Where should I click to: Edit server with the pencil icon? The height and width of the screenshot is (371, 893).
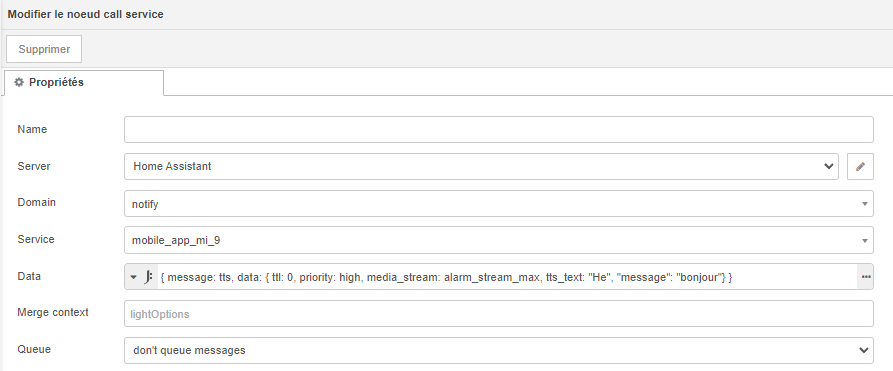click(x=860, y=166)
